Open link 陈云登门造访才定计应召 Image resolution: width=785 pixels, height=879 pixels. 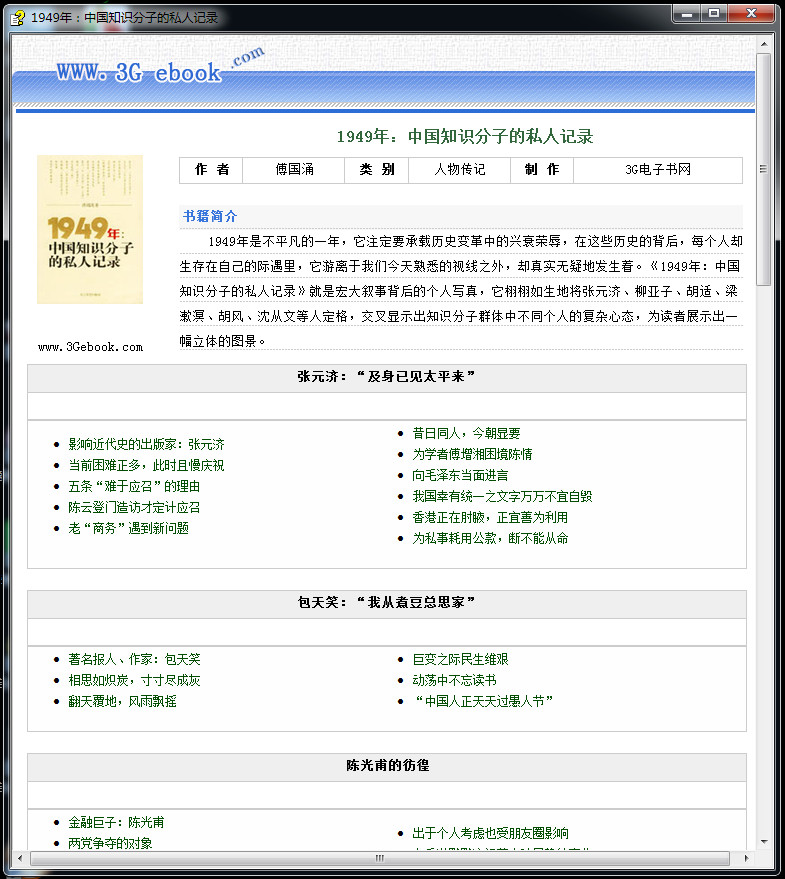(134, 507)
